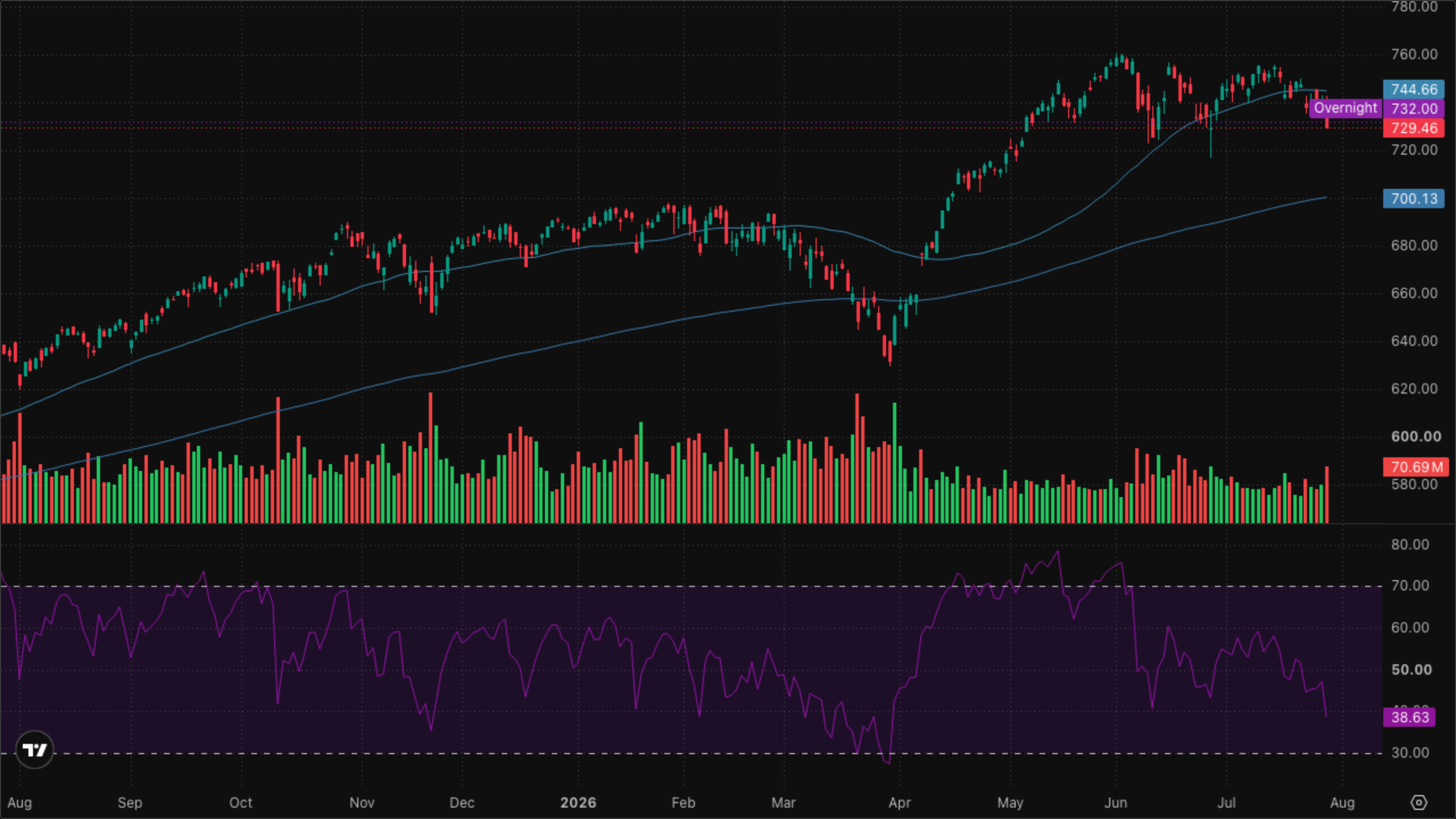Select the 732.00 overnight price tag
The width and height of the screenshot is (1456, 819).
pyautogui.click(x=1414, y=109)
